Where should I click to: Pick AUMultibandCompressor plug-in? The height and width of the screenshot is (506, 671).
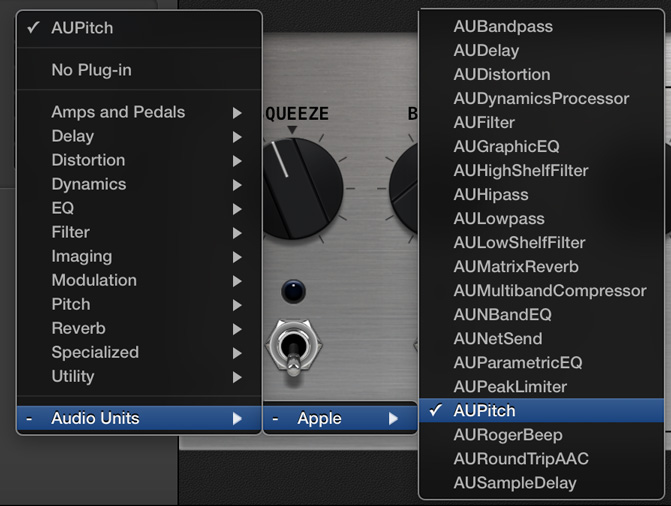[541, 291]
